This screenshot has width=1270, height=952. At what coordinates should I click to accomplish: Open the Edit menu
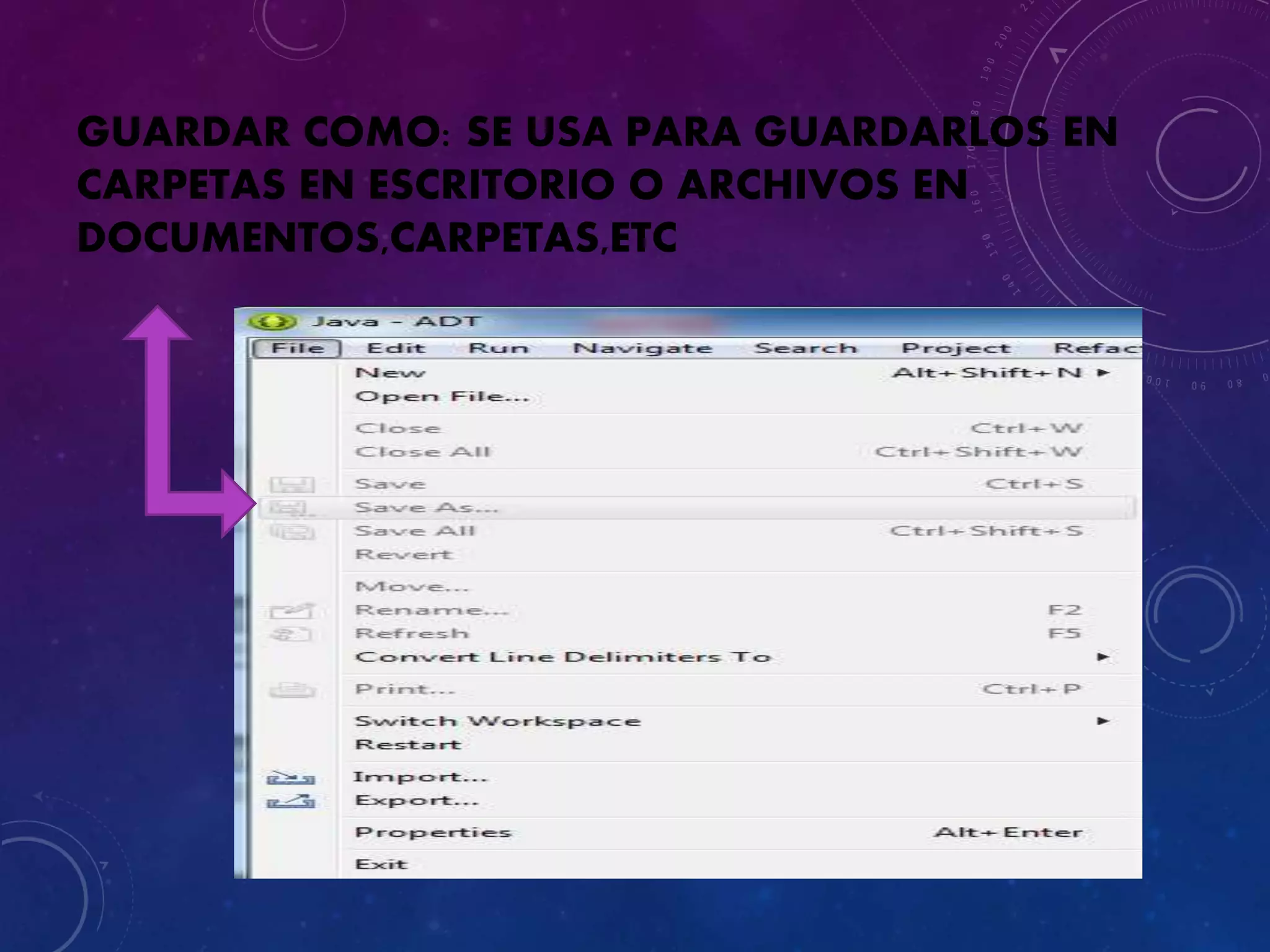[396, 348]
